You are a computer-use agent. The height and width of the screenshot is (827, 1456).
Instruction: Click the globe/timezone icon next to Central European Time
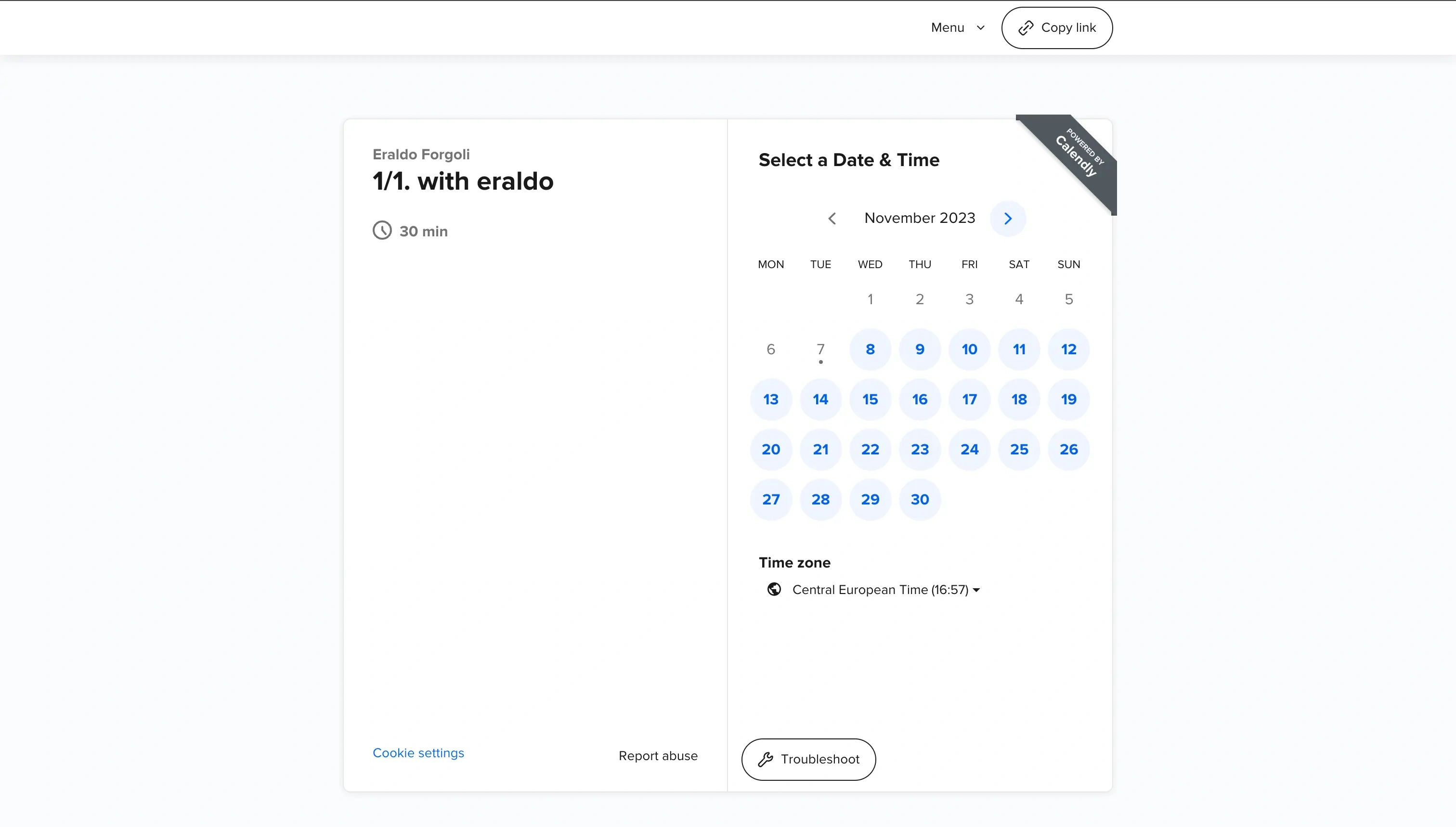(774, 589)
